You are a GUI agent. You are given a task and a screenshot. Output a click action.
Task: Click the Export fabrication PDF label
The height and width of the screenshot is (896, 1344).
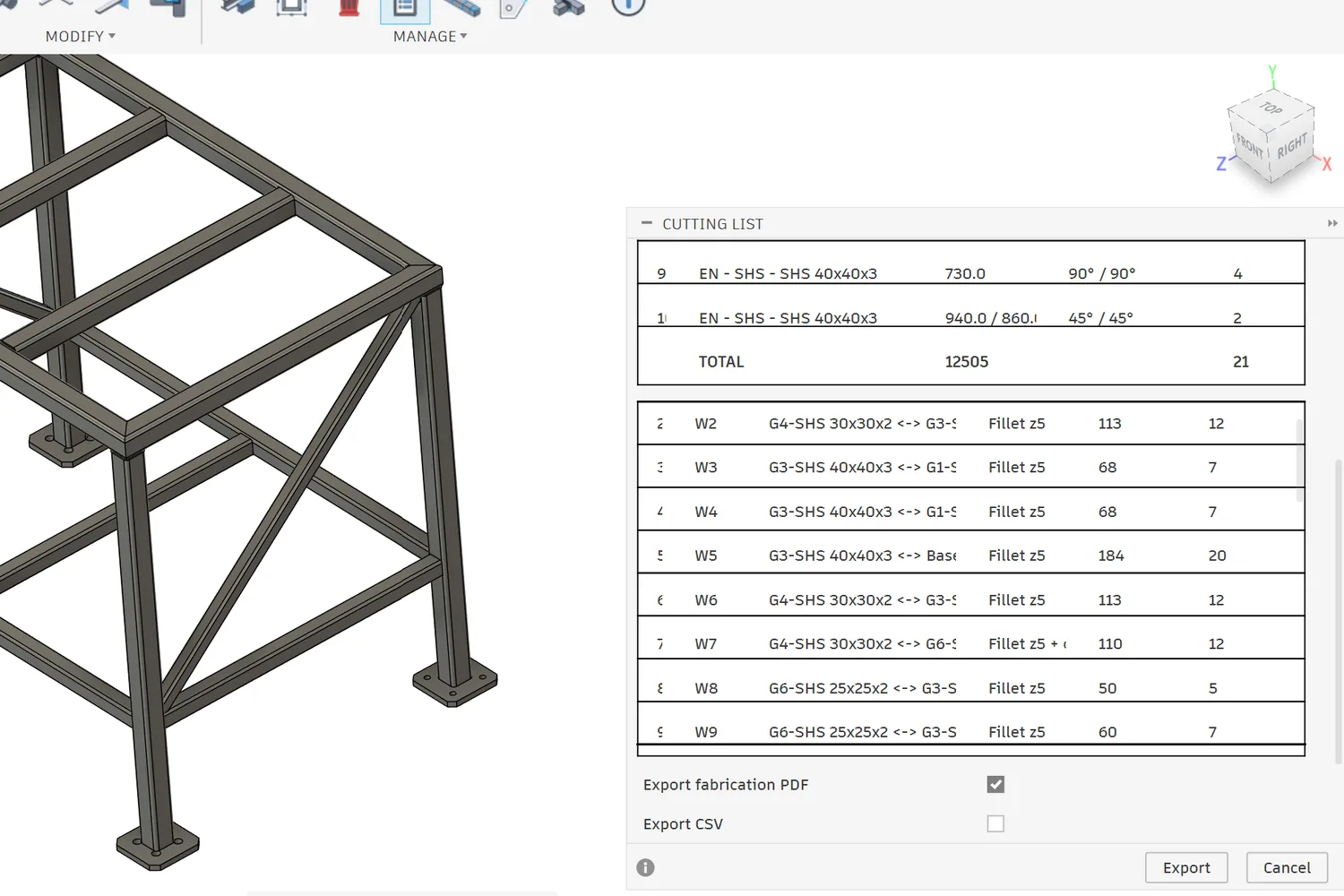click(726, 785)
